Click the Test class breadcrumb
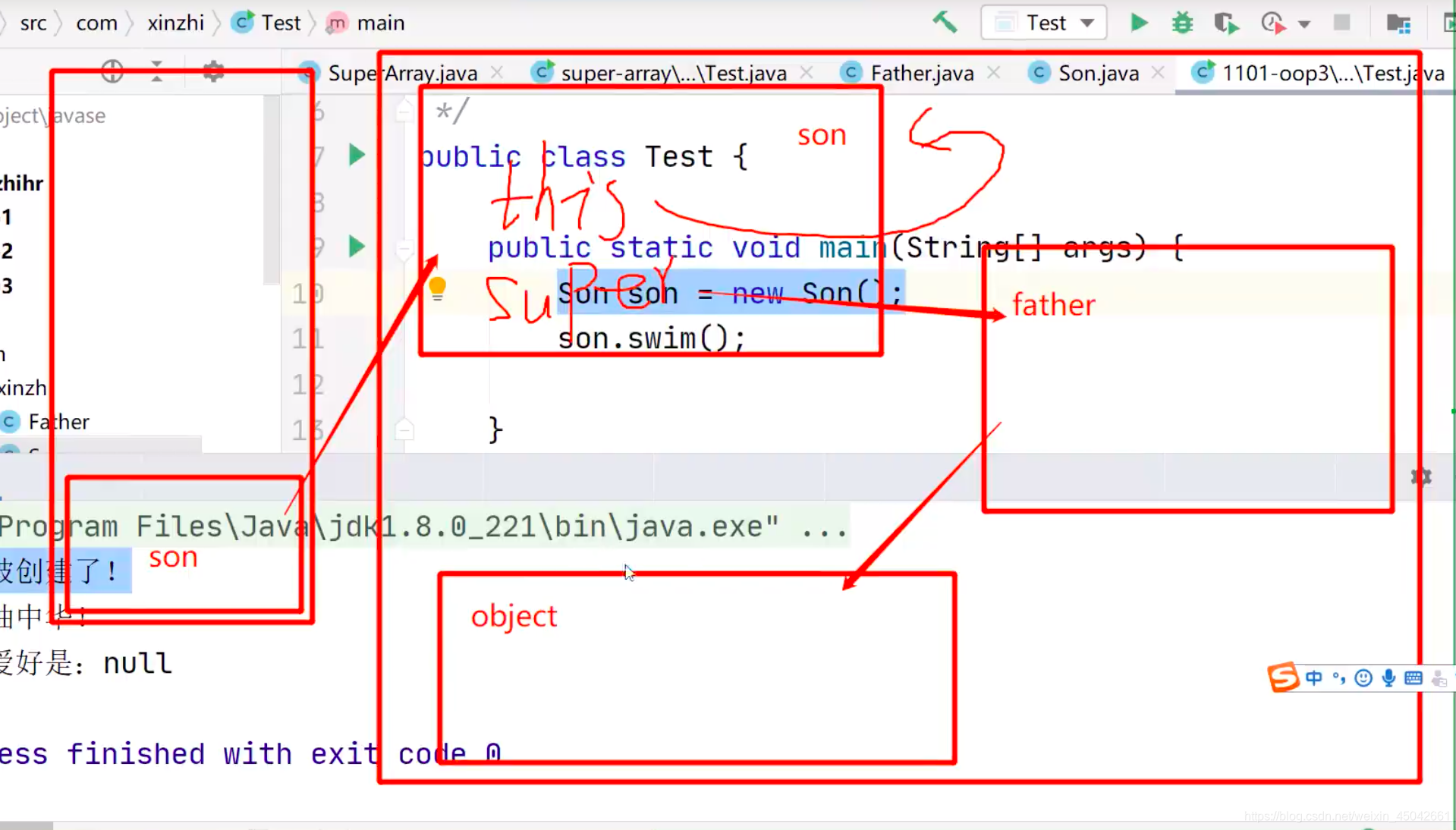Image resolution: width=1456 pixels, height=830 pixels. (x=266, y=23)
